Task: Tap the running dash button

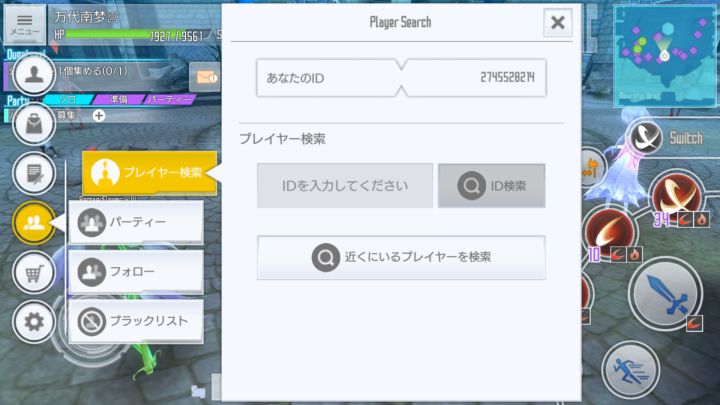Action: (631, 370)
